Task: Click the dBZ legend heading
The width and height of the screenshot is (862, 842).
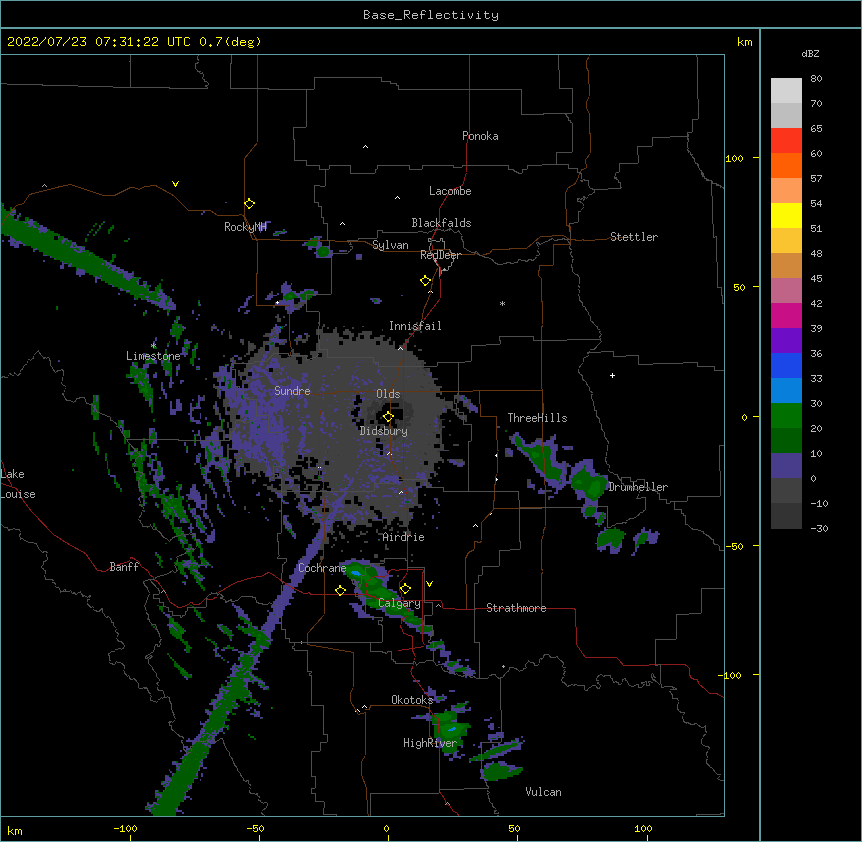Action: (x=810, y=53)
